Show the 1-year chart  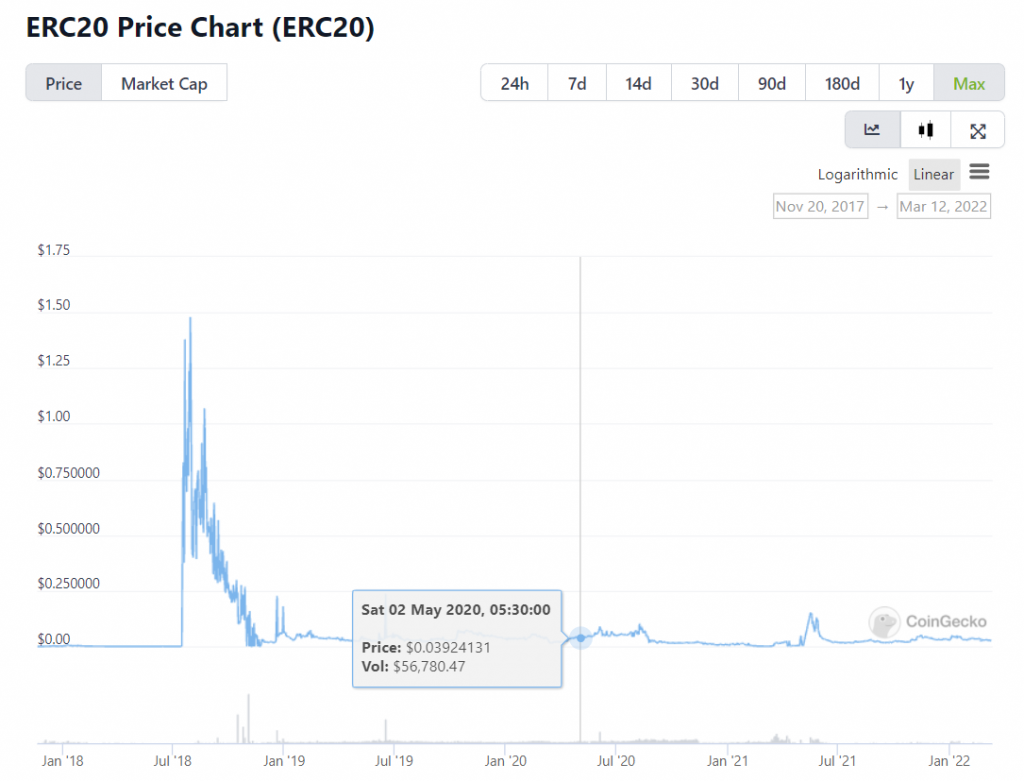pos(906,83)
